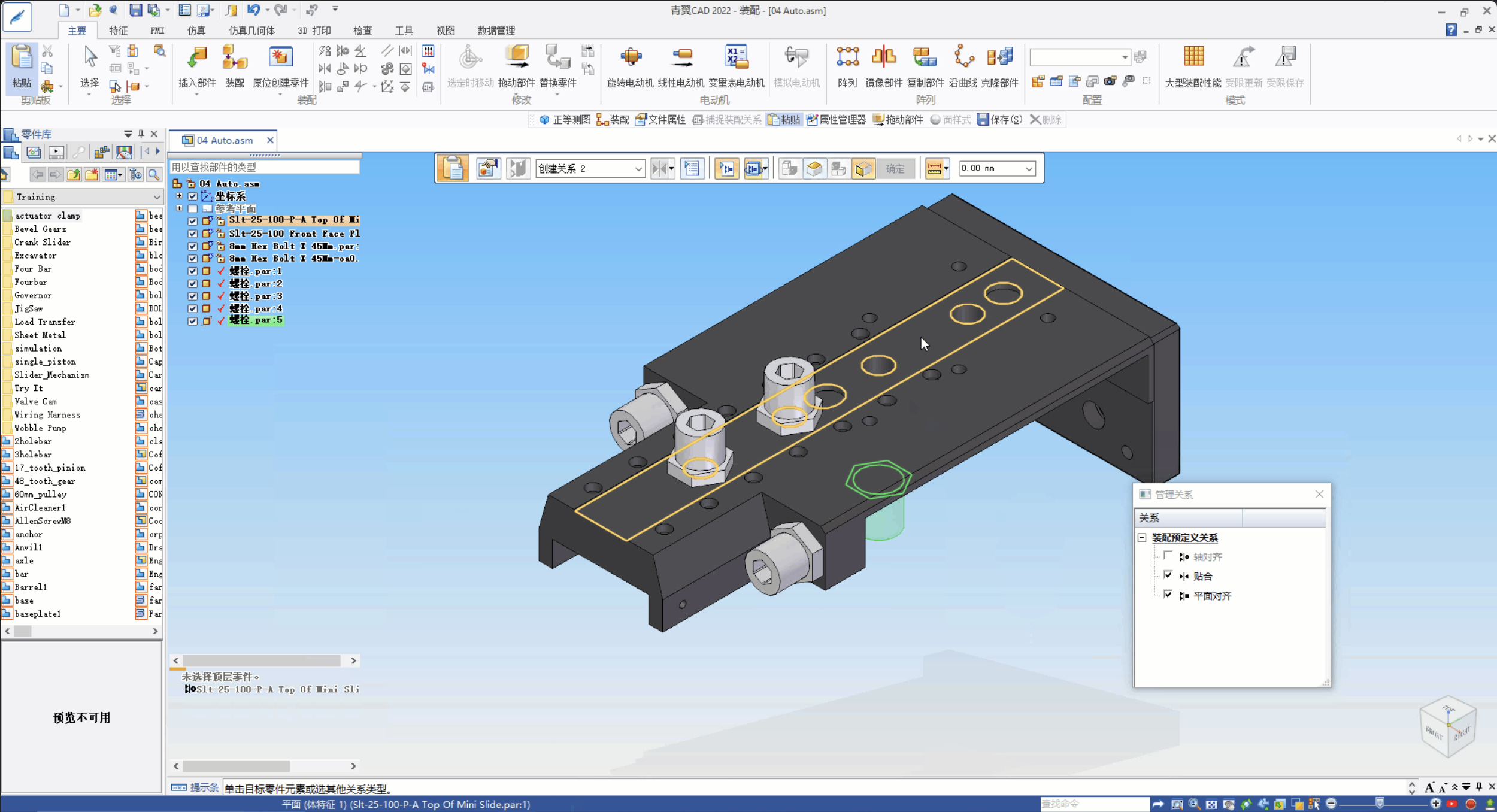Close the 管理关系 dialog

click(x=1319, y=494)
